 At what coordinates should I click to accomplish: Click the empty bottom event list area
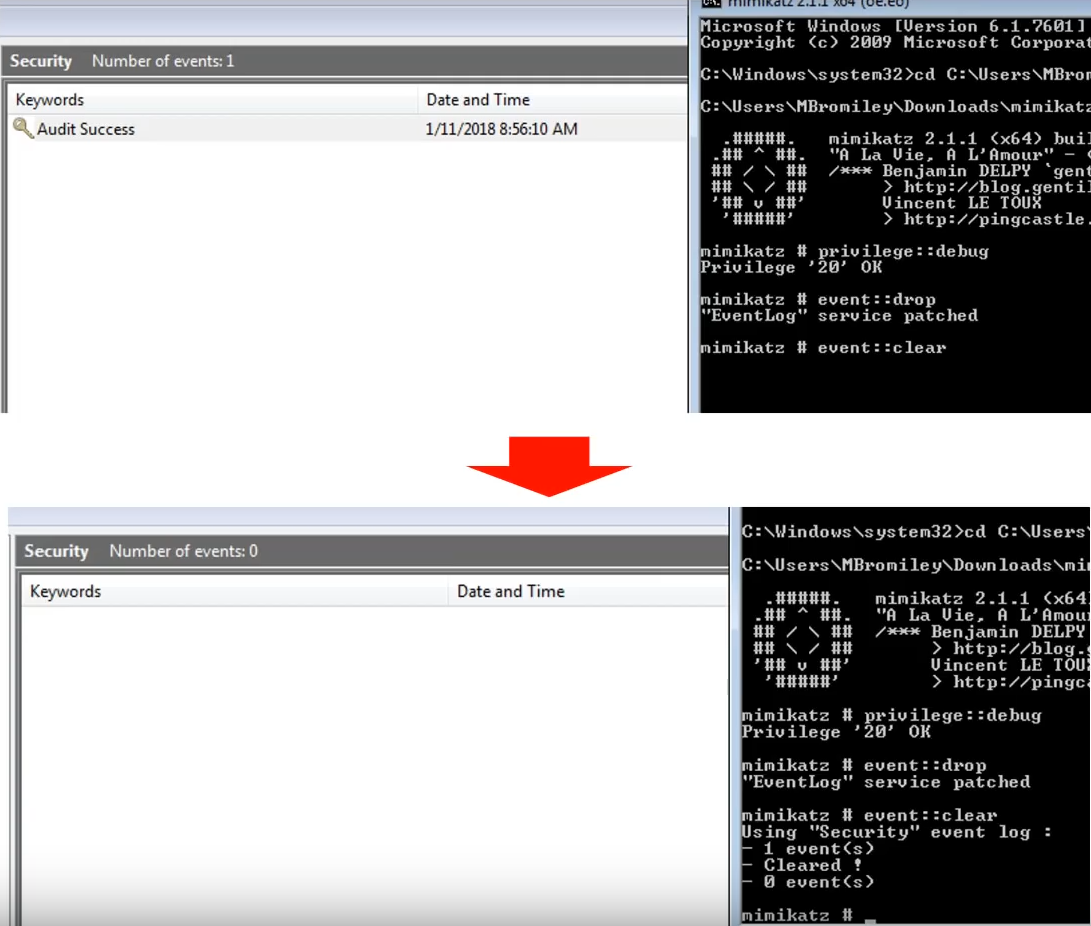pos(374,765)
